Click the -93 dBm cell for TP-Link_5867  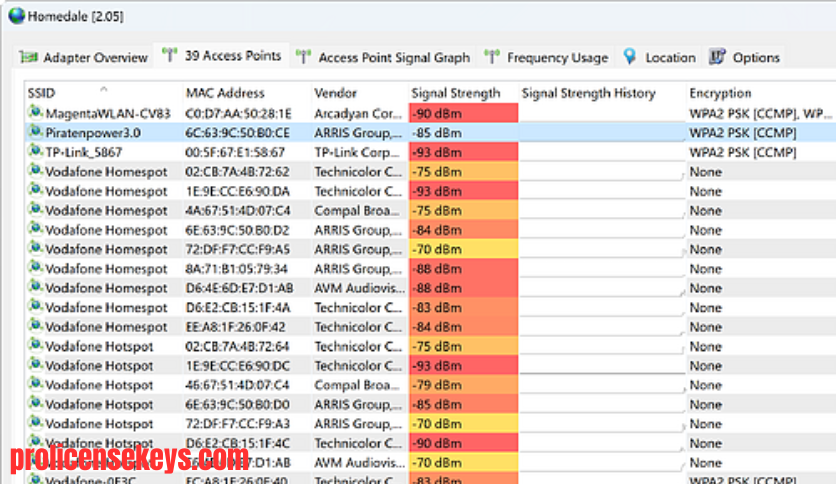click(463, 152)
